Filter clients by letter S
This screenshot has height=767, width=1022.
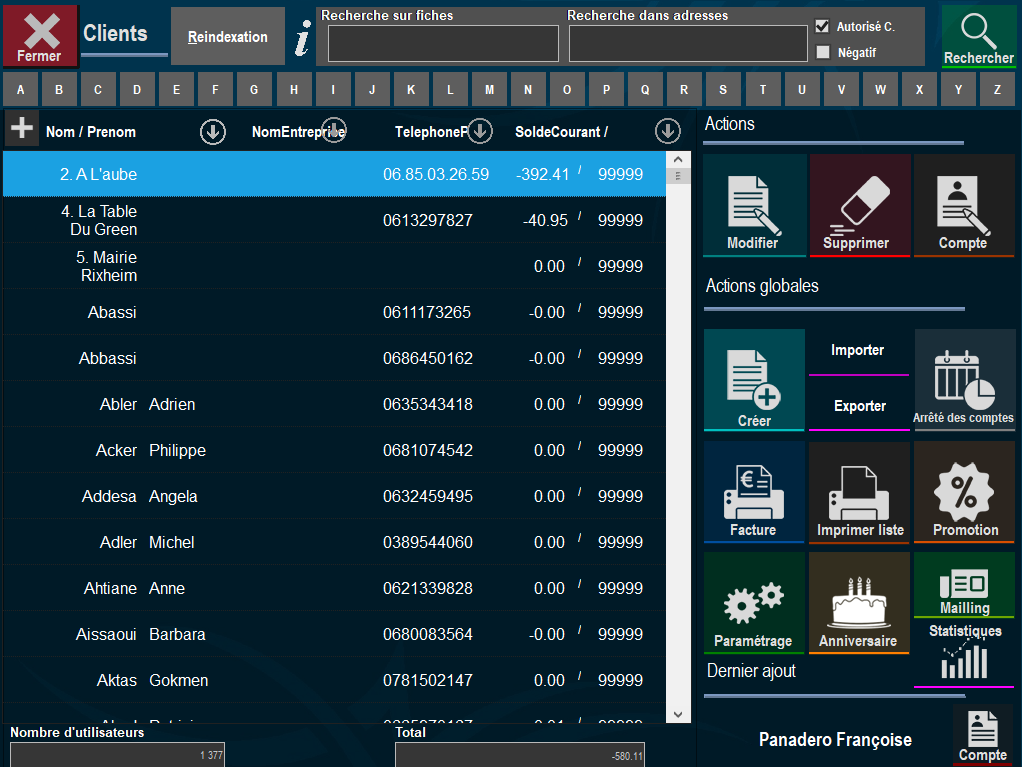pyautogui.click(x=723, y=89)
